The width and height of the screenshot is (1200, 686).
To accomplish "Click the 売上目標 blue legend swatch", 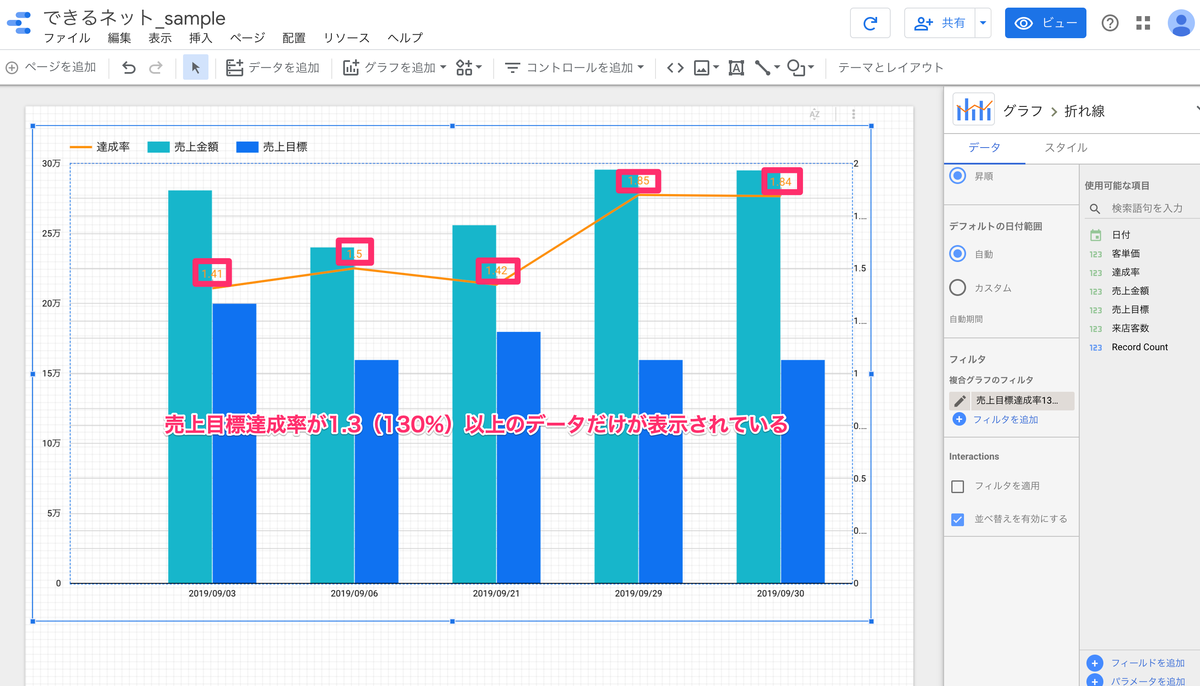I will coord(247,147).
